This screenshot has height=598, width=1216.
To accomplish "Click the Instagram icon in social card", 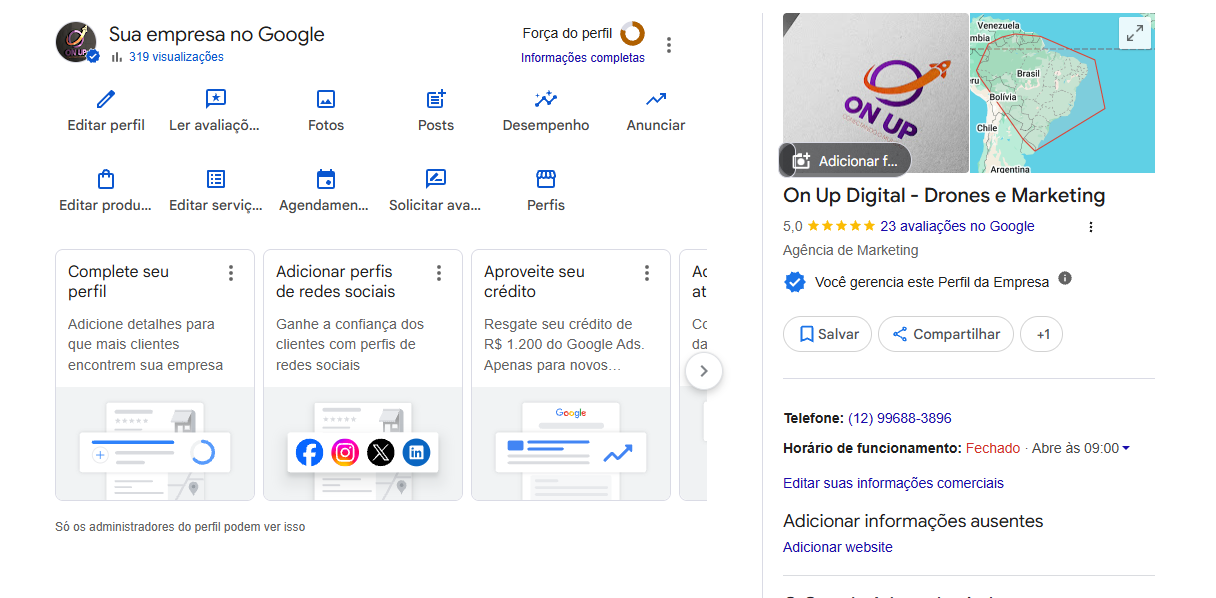I will click(x=345, y=453).
